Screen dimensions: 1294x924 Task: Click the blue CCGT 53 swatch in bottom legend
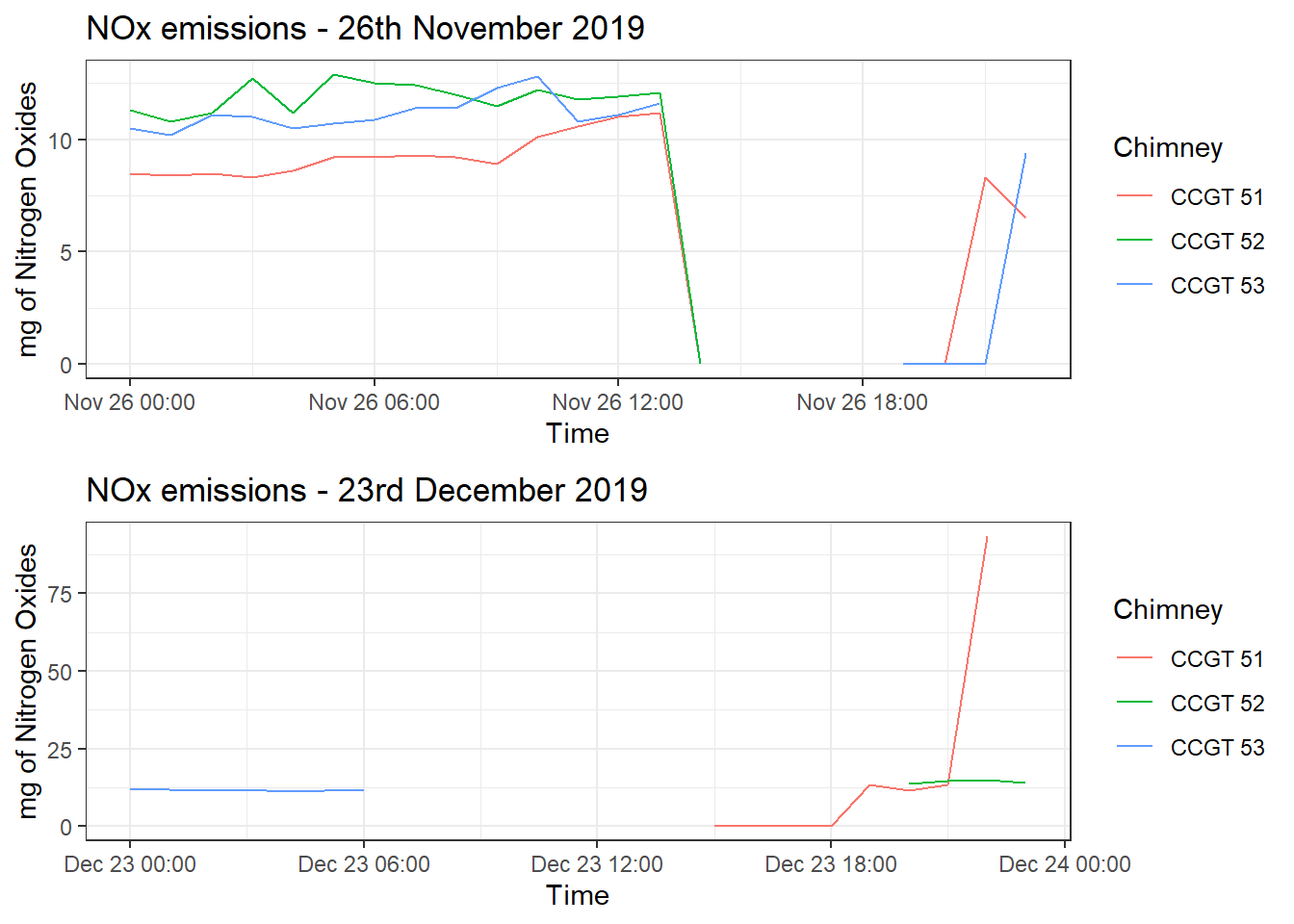(x=1134, y=747)
